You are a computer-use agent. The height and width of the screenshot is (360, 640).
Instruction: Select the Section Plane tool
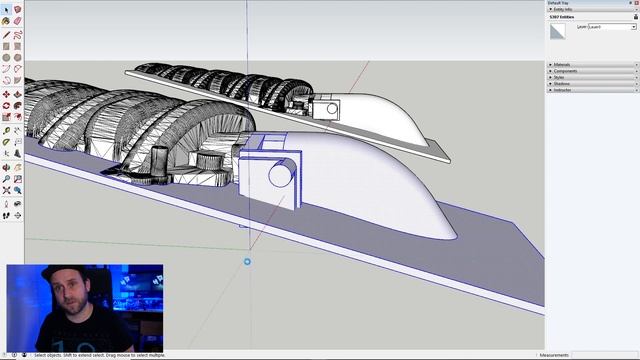click(18, 216)
